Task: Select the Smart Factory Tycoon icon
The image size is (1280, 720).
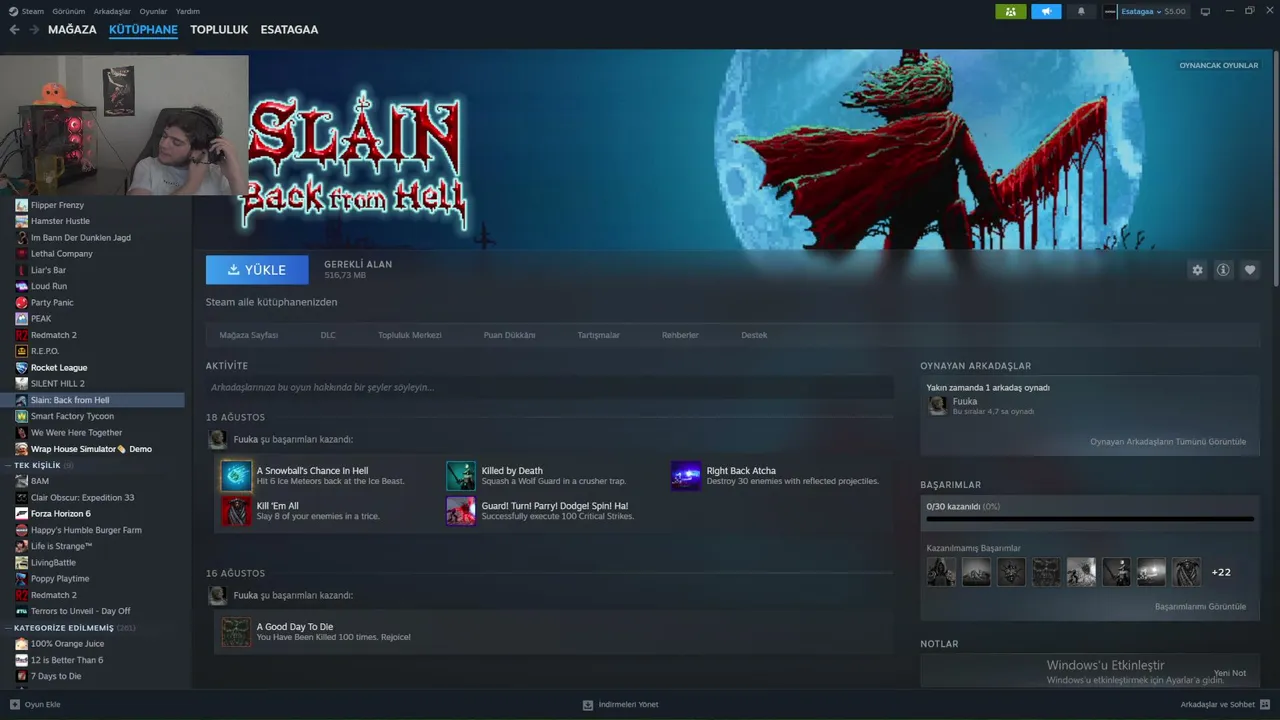Action: (x=22, y=416)
